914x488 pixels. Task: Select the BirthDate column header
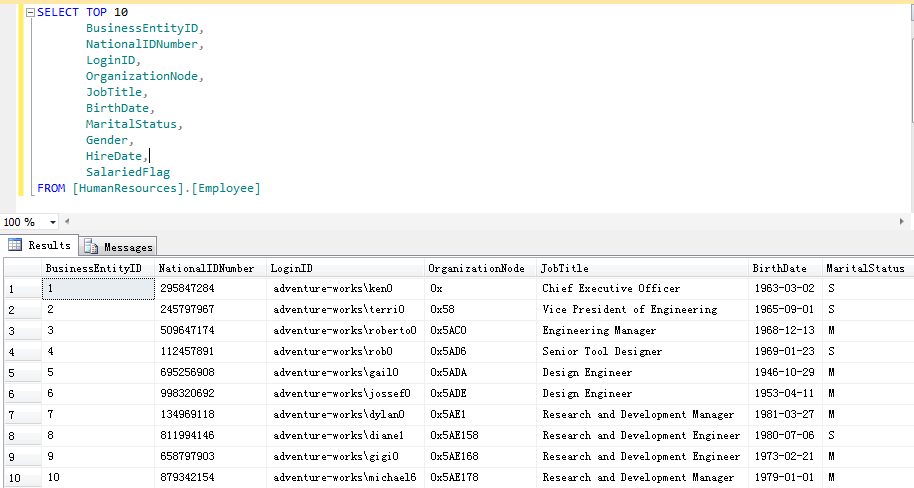pyautogui.click(x=785, y=268)
